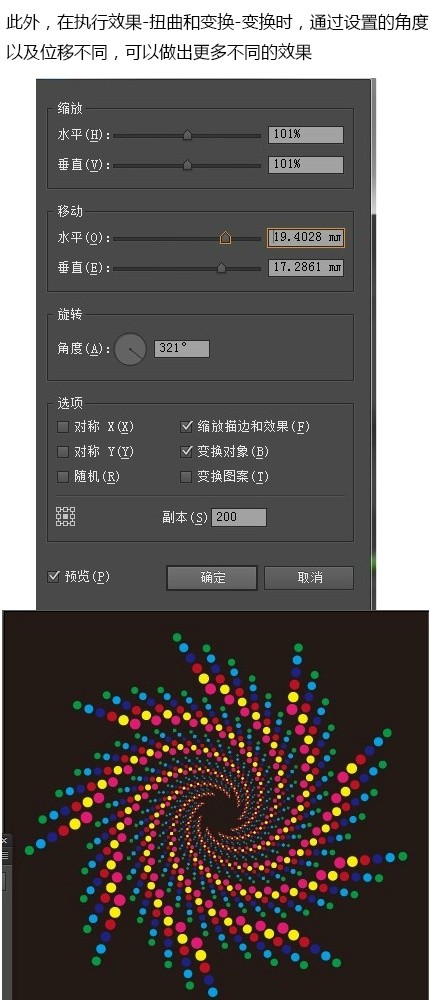Enable the 对称 X checkbox
Viewport: 440px width, 1000px height.
(62, 427)
